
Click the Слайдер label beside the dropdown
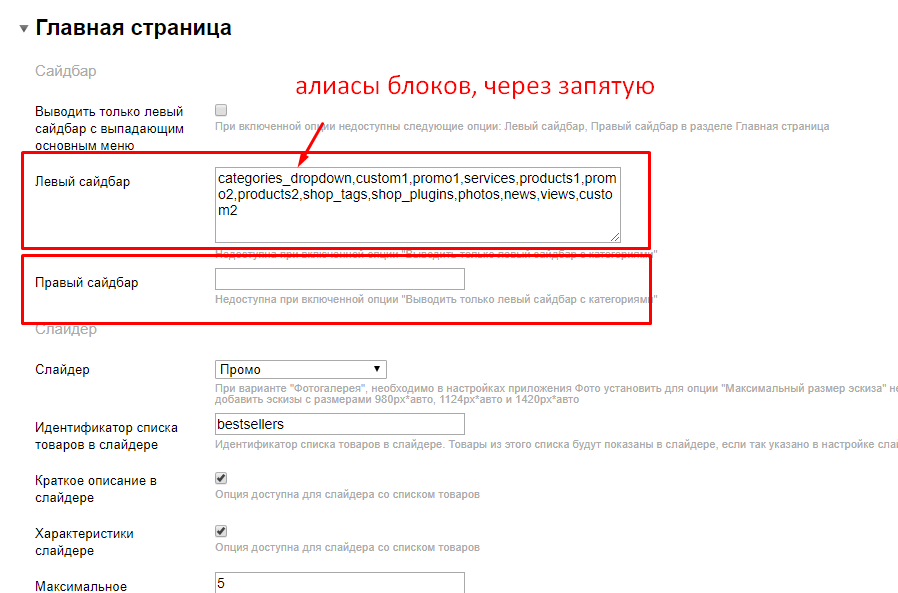62,369
